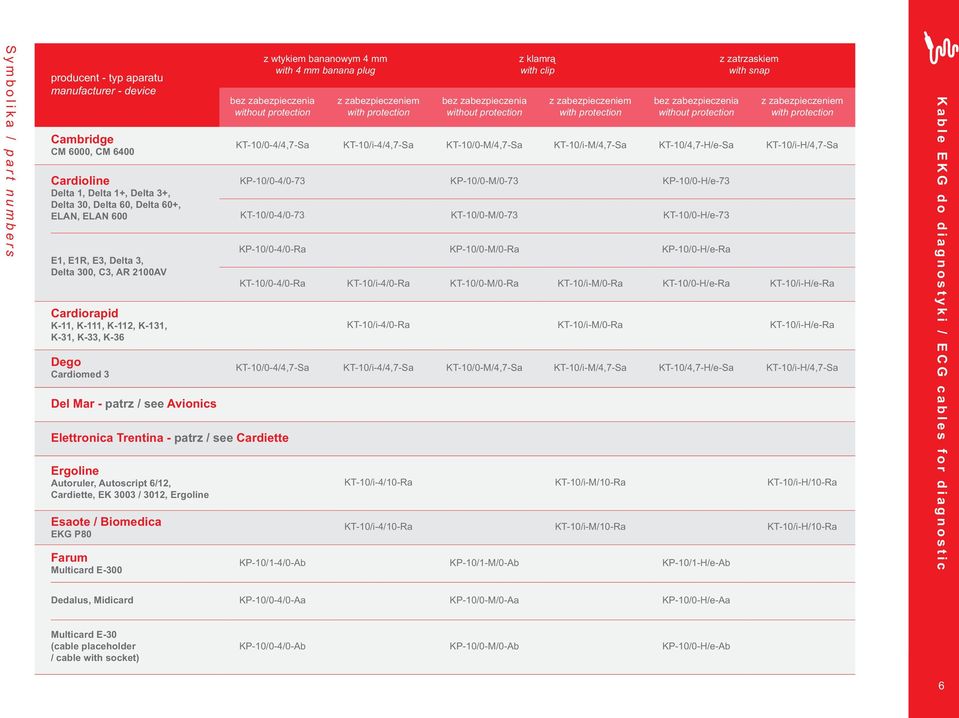Click the 'EKG P80' device text
This screenshot has width=959, height=718.
click(x=71, y=534)
